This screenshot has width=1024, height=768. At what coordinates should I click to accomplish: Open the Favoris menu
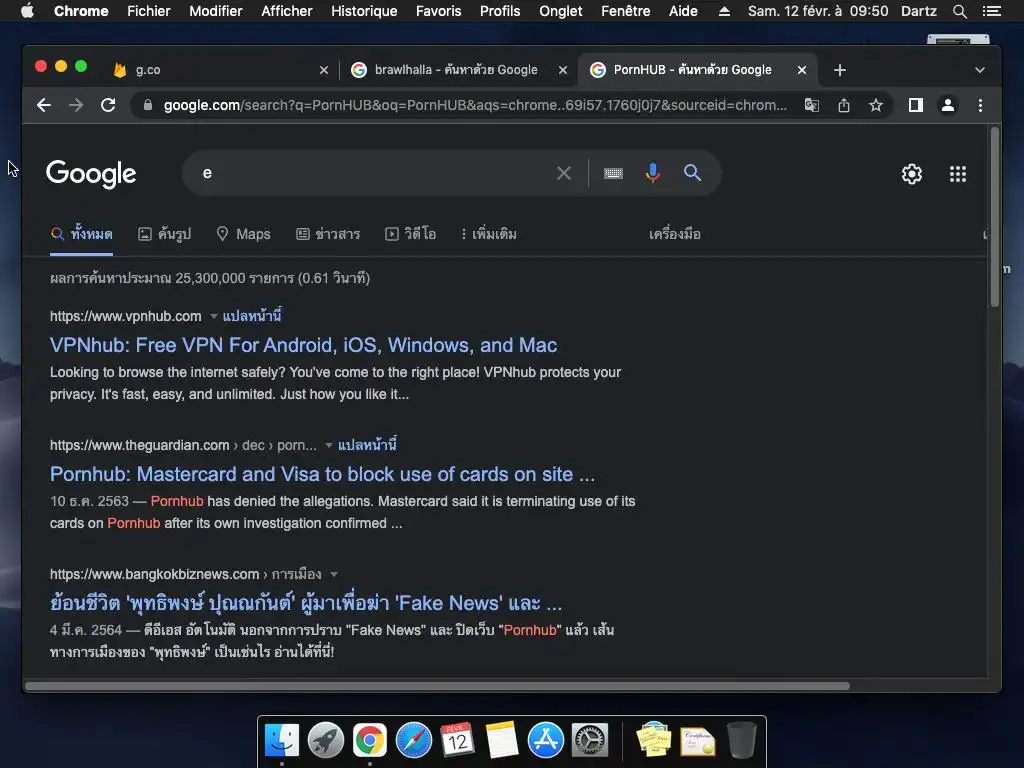point(438,11)
